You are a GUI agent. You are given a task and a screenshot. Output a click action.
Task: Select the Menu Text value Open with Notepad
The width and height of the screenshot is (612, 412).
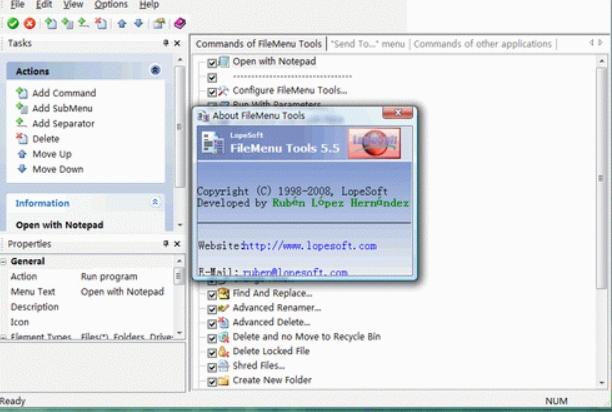pyautogui.click(x=122, y=291)
